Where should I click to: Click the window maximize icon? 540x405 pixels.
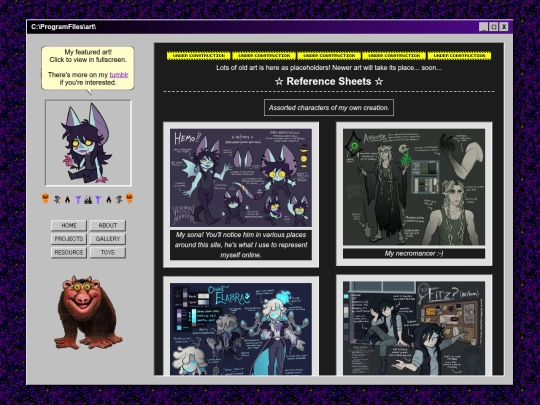494,27
